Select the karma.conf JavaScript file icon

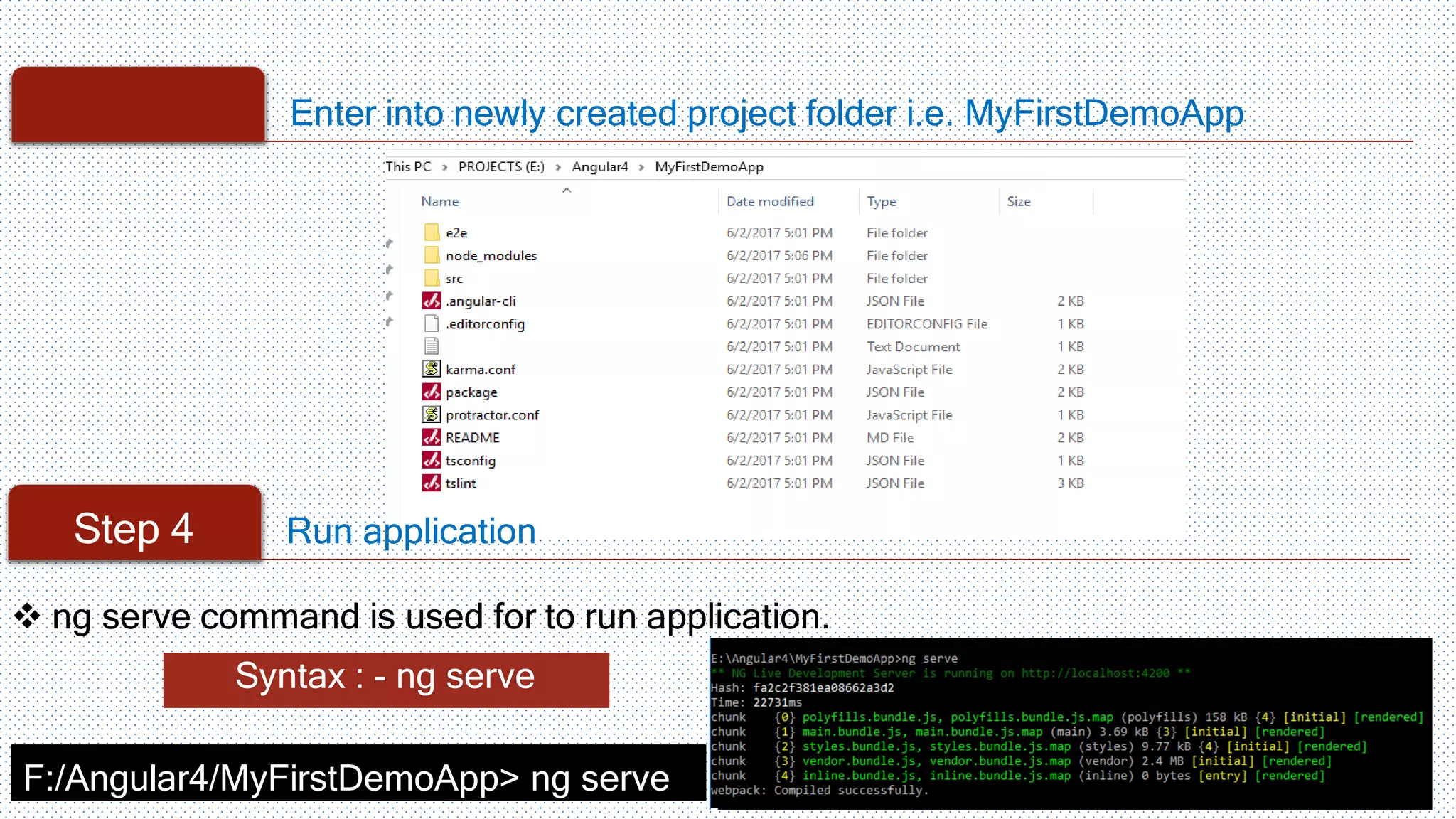[432, 368]
